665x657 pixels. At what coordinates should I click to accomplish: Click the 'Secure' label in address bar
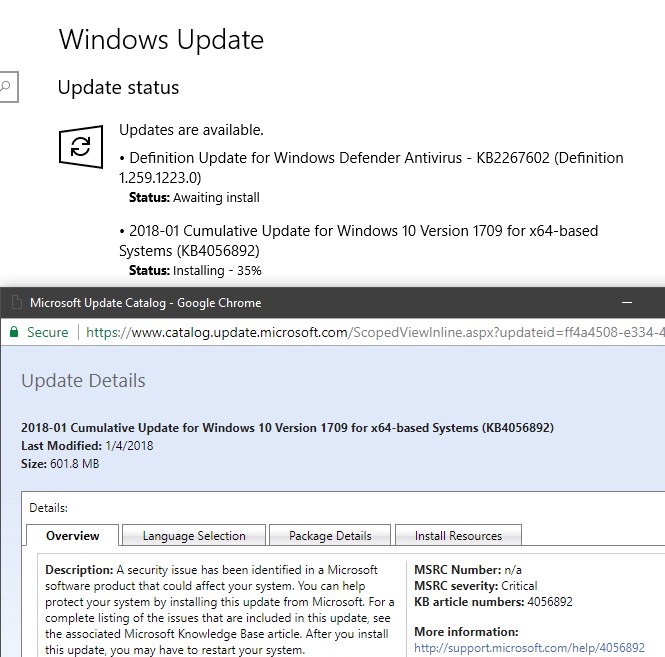(x=48, y=332)
